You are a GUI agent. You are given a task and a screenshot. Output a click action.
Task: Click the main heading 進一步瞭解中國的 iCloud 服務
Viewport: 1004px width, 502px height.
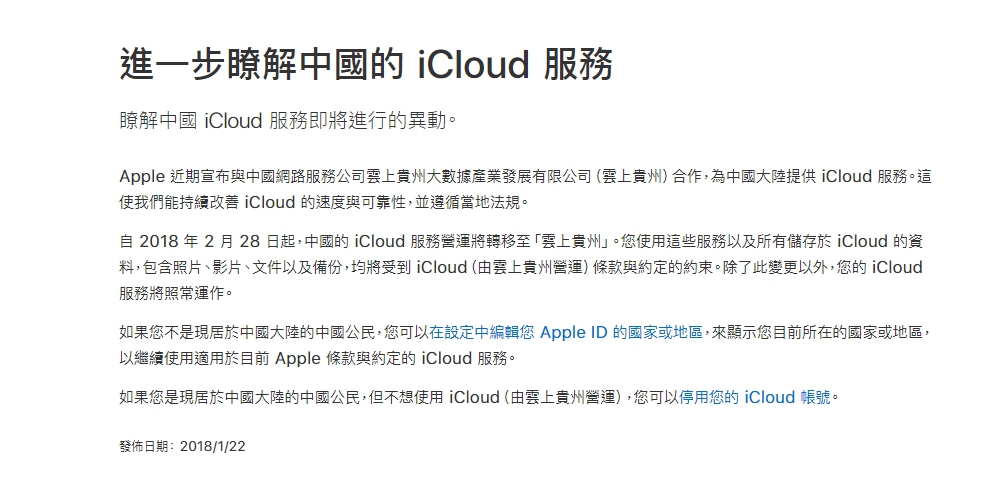(366, 63)
